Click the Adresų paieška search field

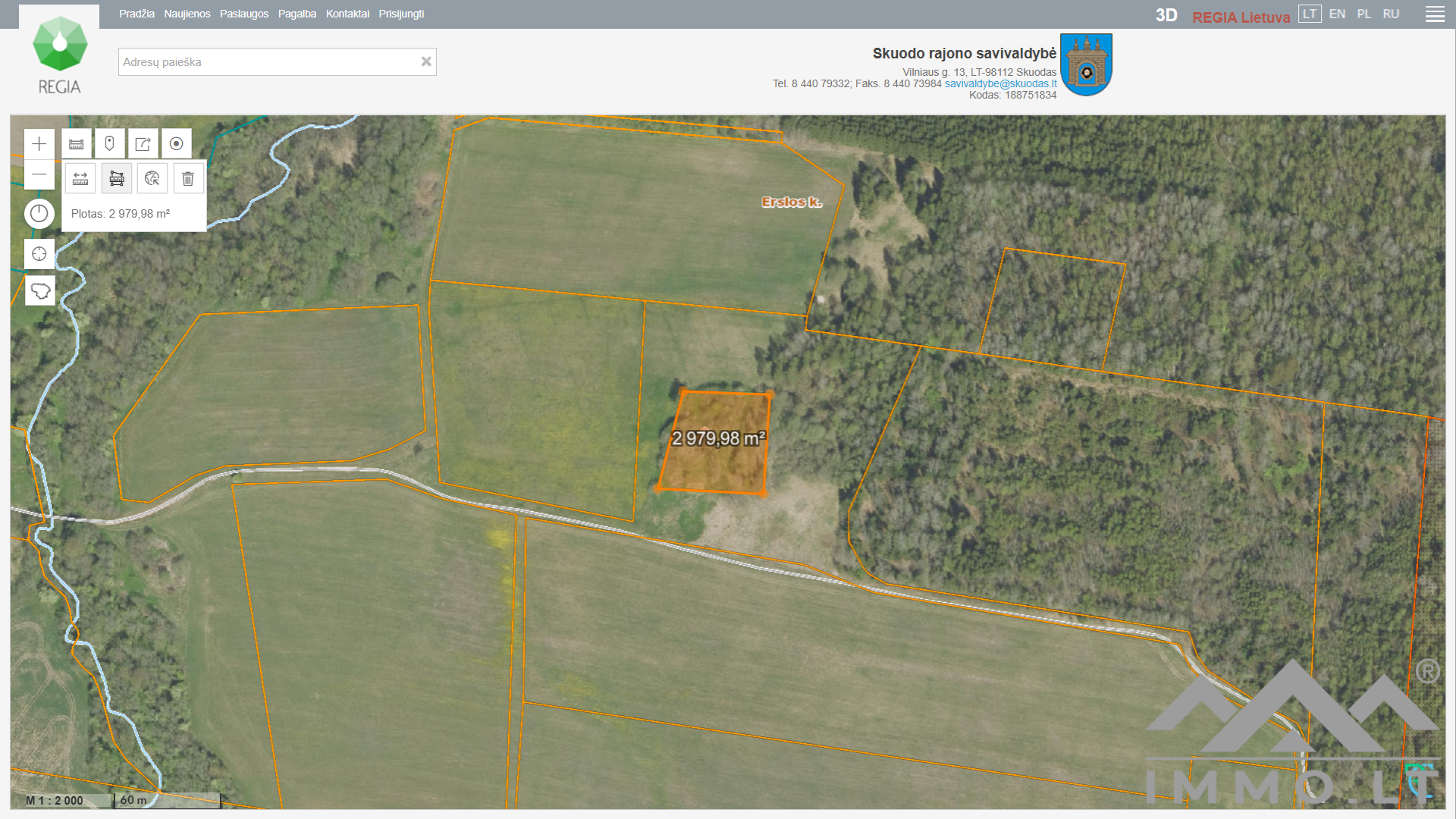[269, 62]
